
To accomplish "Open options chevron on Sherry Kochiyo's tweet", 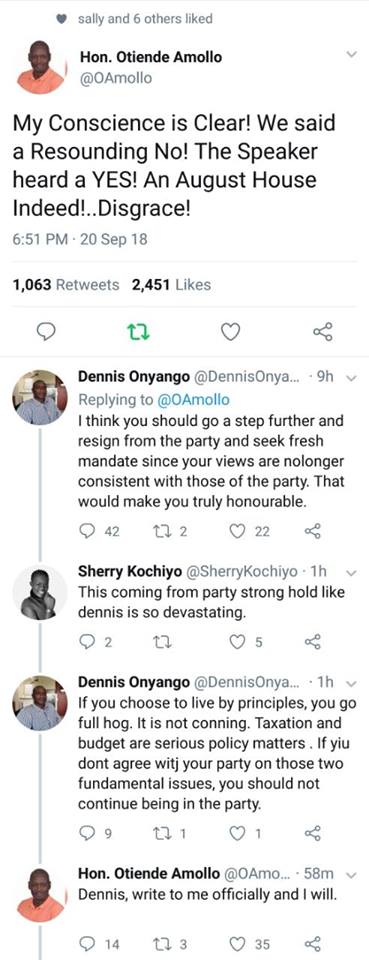I will [x=351, y=573].
